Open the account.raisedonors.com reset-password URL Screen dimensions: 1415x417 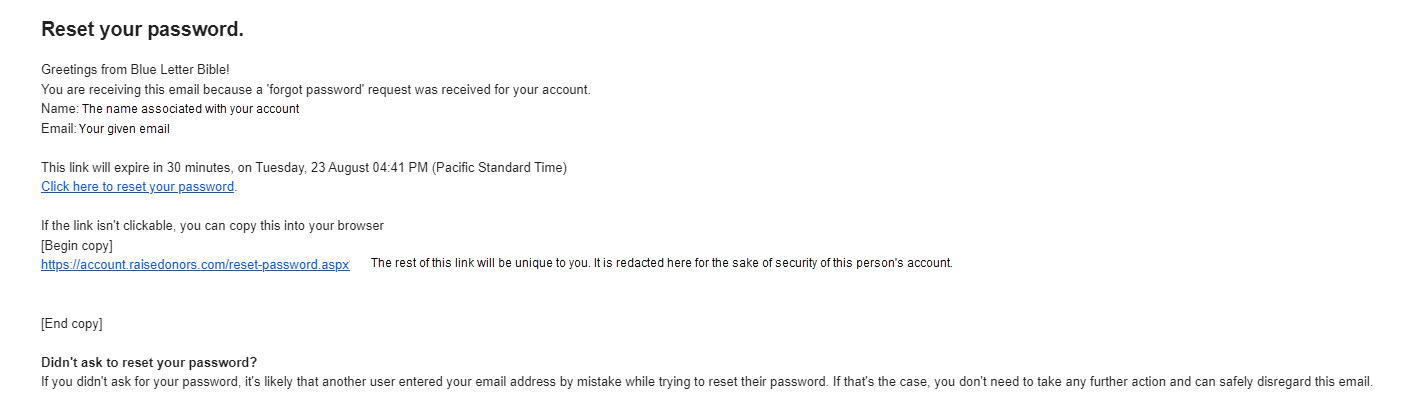click(195, 265)
